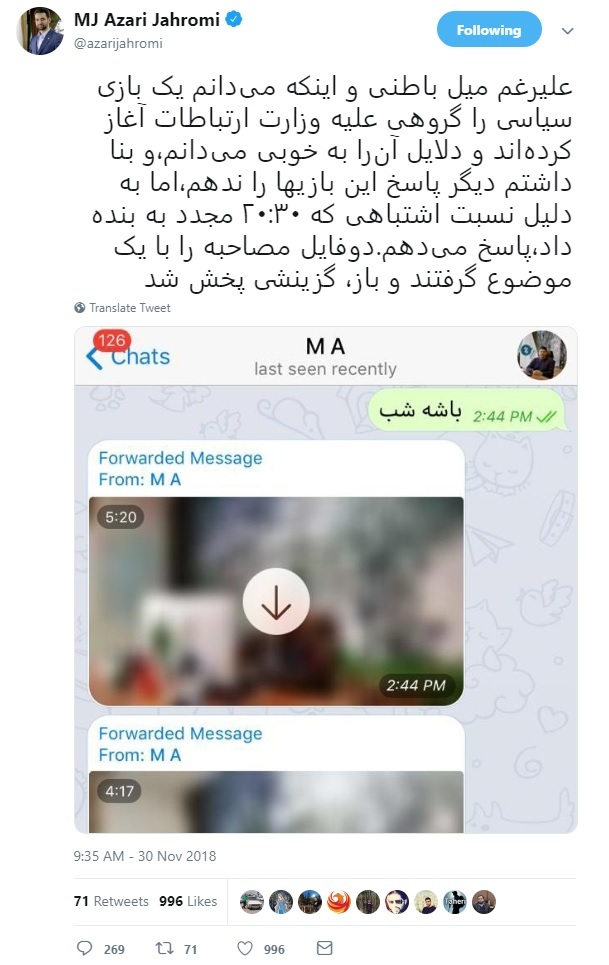
Task: Open the @azarijahromi handle link
Action: [118, 43]
